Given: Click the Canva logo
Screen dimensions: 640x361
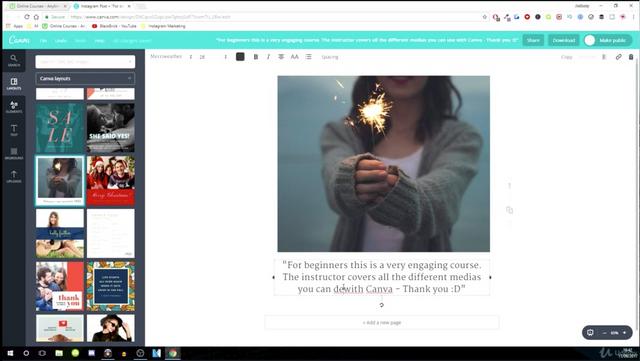Looking at the screenshot, I should click(x=19, y=40).
